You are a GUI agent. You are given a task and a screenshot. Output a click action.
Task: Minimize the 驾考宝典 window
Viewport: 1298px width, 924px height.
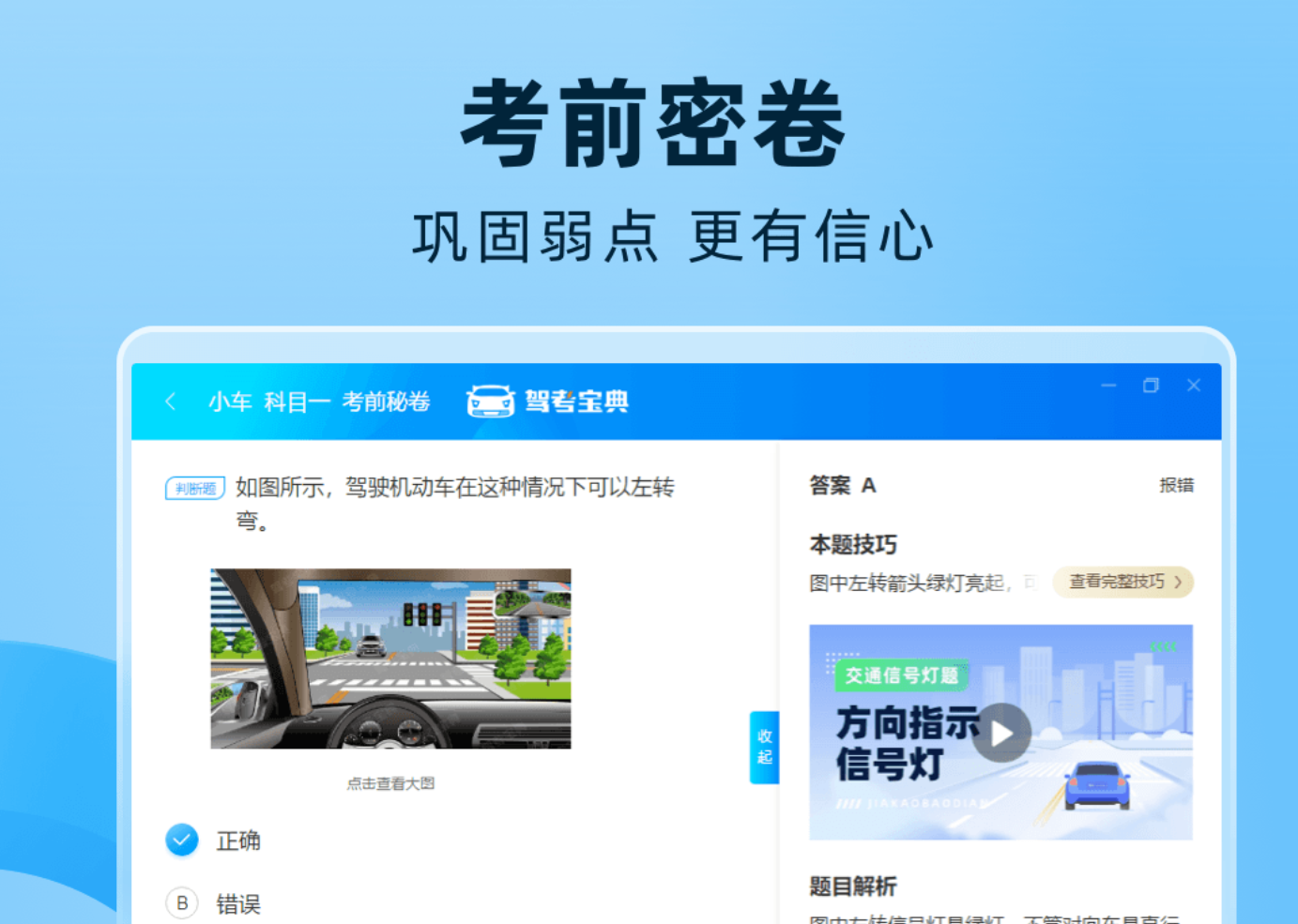coord(1108,386)
